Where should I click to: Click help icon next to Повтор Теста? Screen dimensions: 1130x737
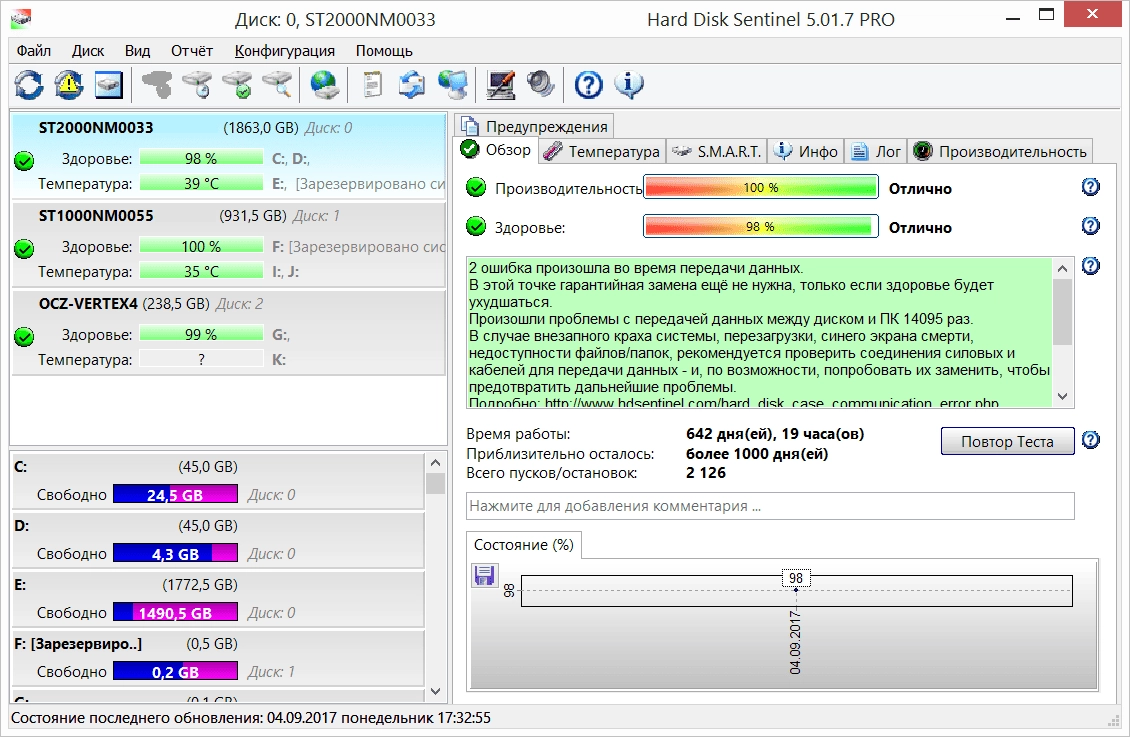(x=1091, y=439)
